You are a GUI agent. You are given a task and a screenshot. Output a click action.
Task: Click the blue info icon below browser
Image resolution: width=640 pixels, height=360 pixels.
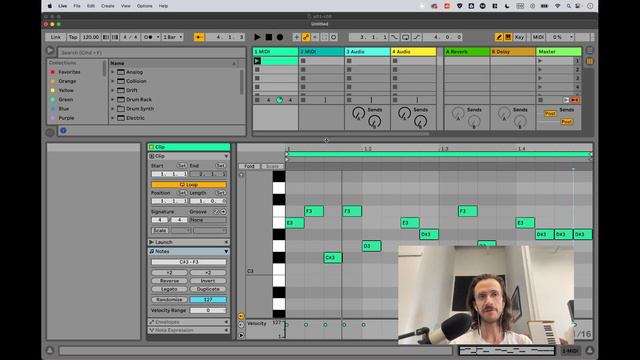tap(63, 131)
